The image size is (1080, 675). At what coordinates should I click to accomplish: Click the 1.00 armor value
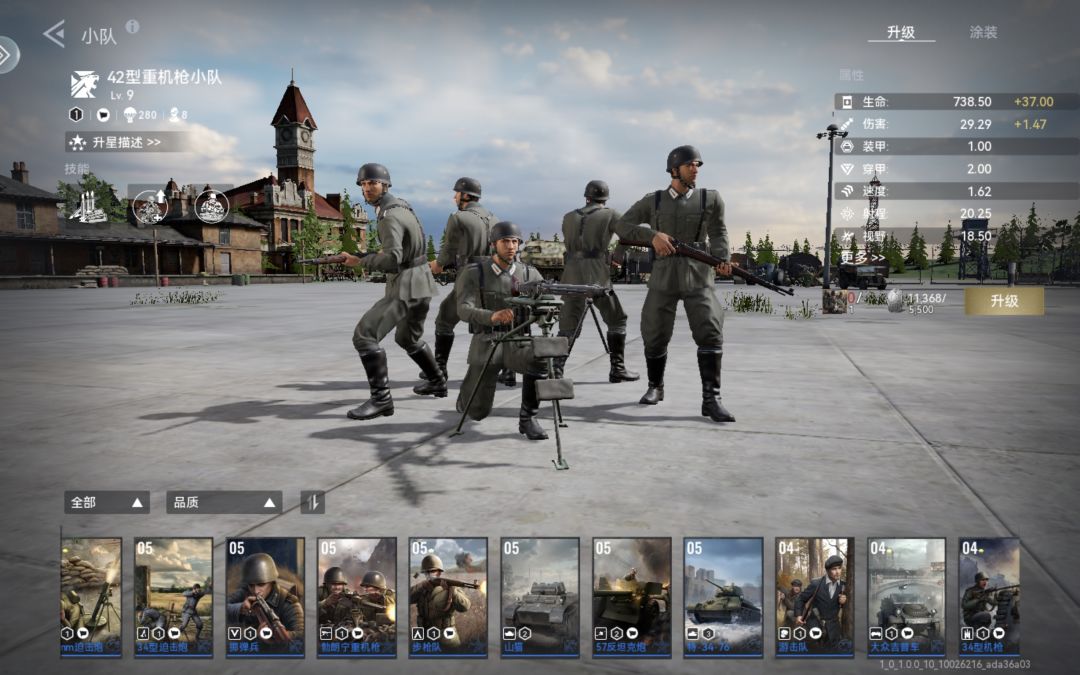(979, 146)
